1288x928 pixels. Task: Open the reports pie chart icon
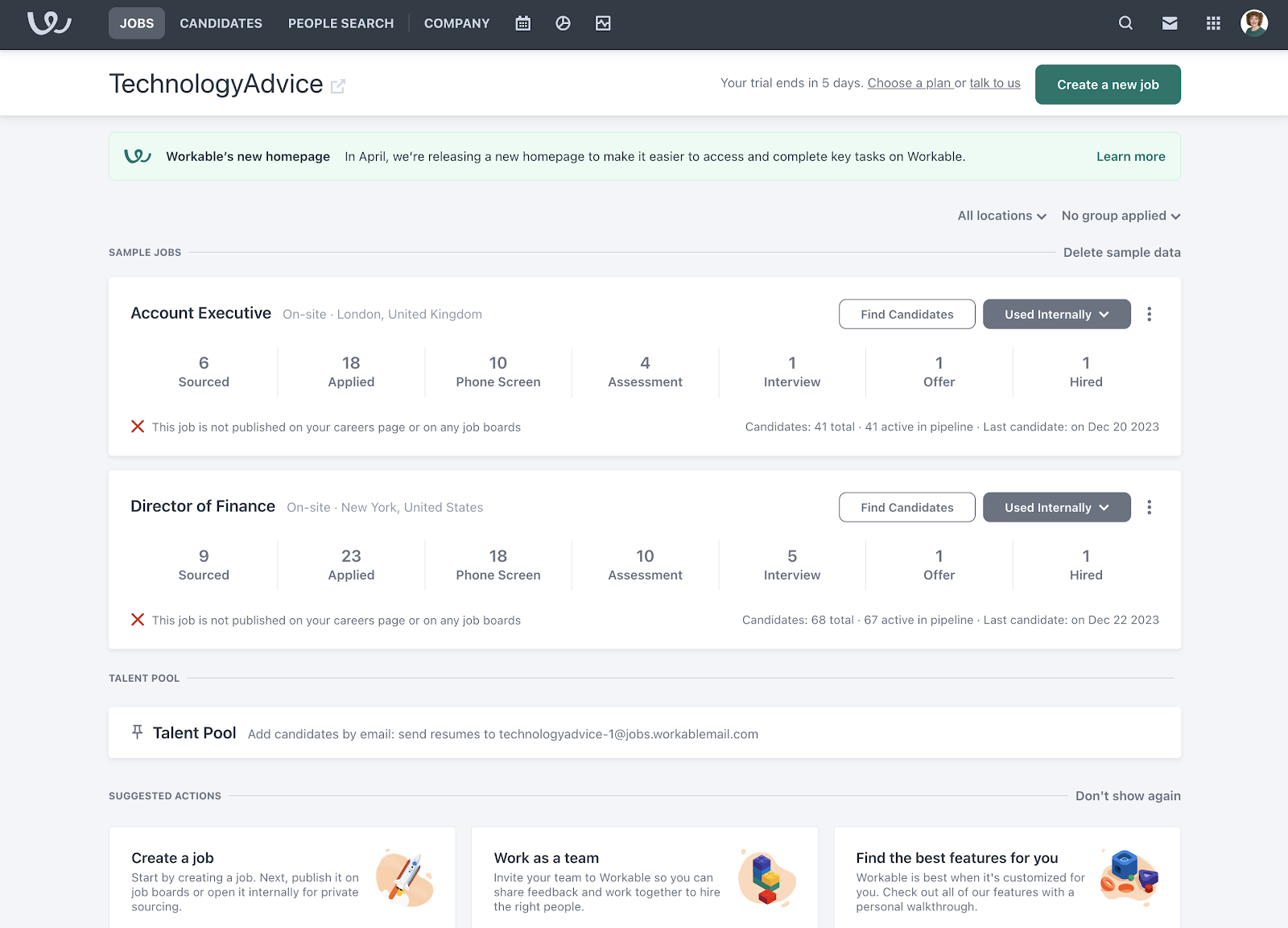click(563, 23)
